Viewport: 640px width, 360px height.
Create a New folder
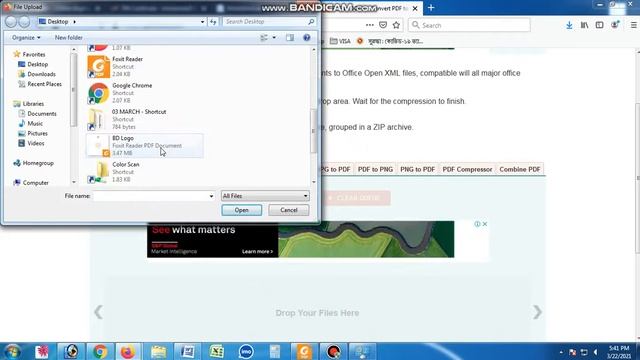pyautogui.click(x=69, y=38)
